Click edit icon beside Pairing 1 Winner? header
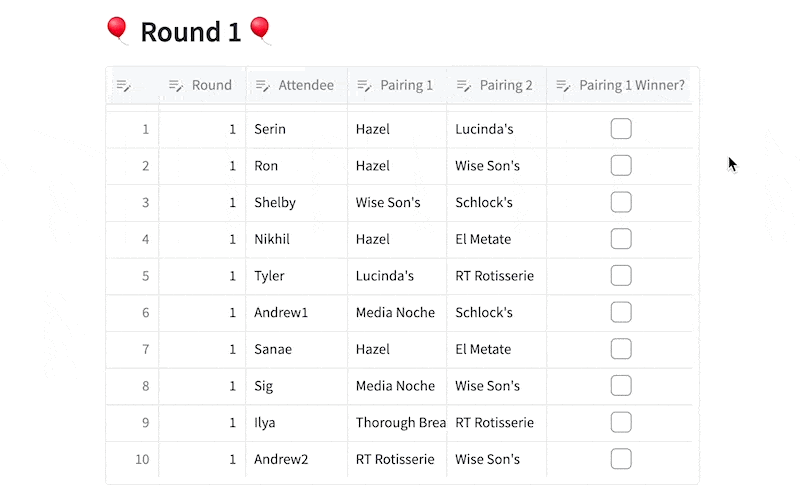The height and width of the screenshot is (500, 800). 563,86
